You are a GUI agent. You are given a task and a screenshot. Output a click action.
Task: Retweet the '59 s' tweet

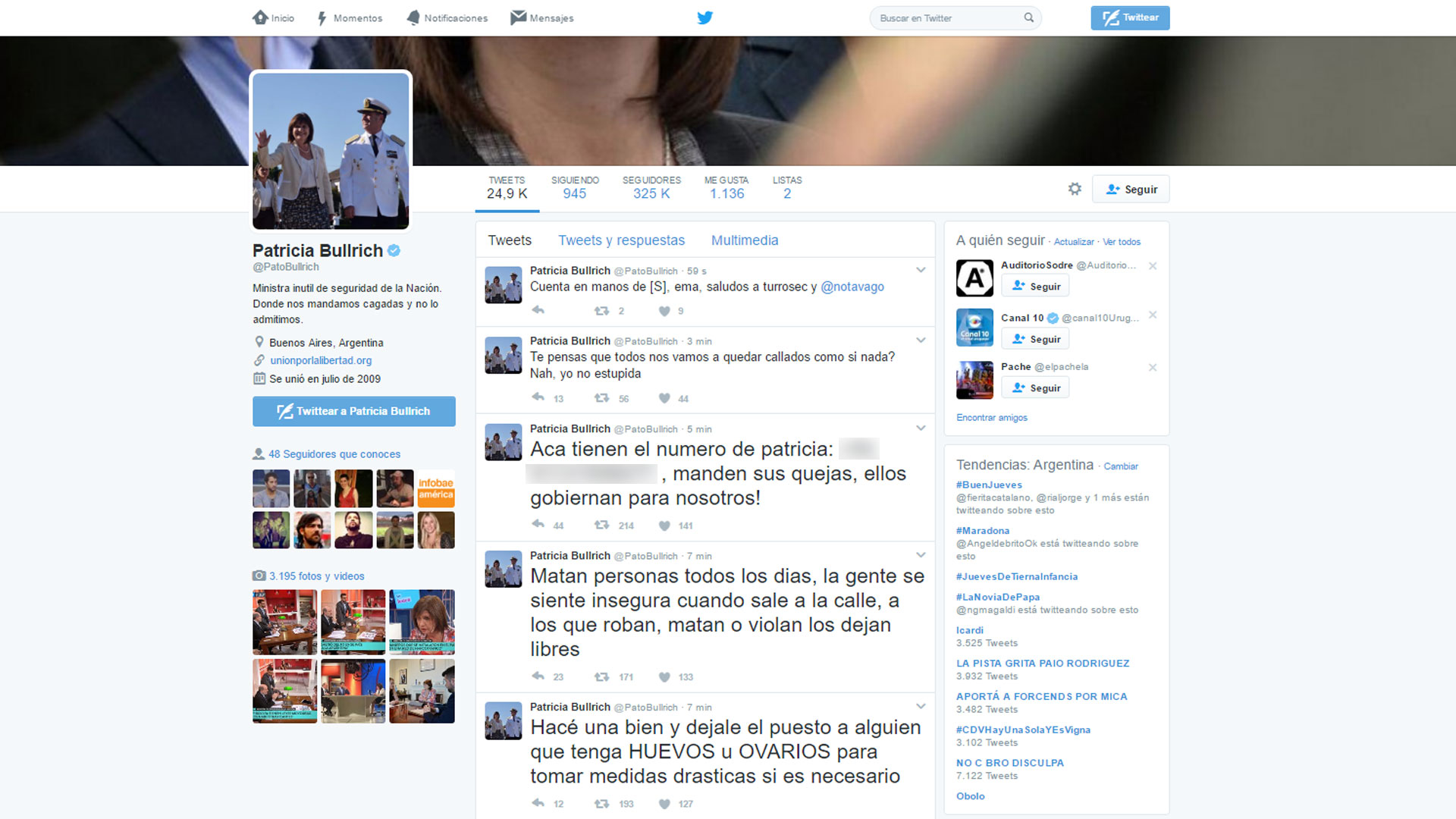coord(601,310)
